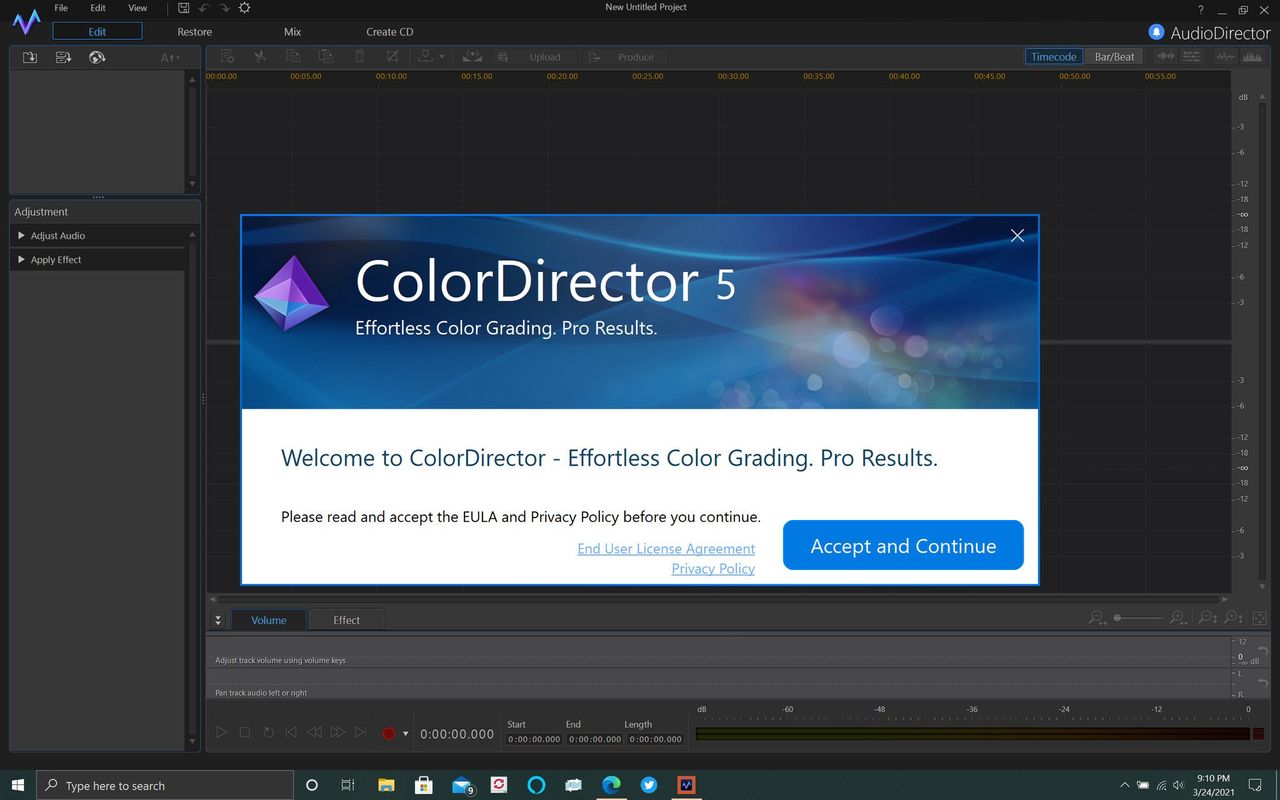Click the import media icon
1280x800 pixels.
point(30,57)
